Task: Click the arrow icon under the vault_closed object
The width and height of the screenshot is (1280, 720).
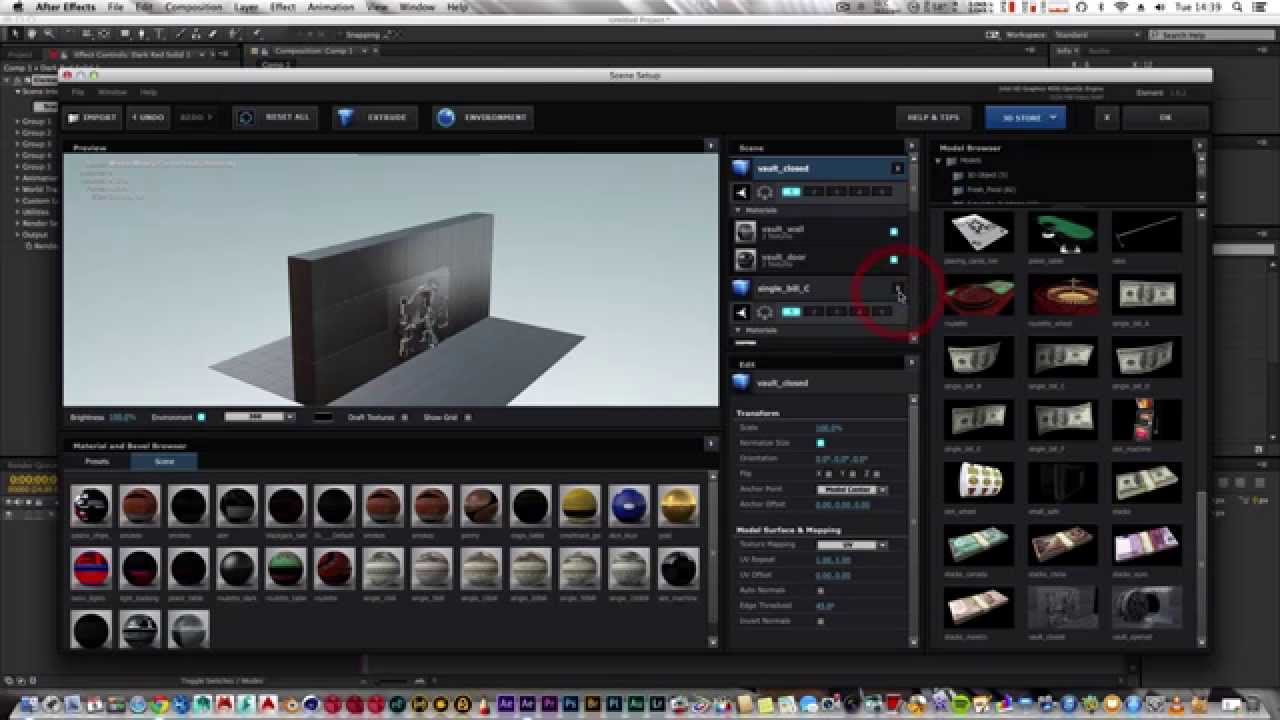Action: pos(742,191)
